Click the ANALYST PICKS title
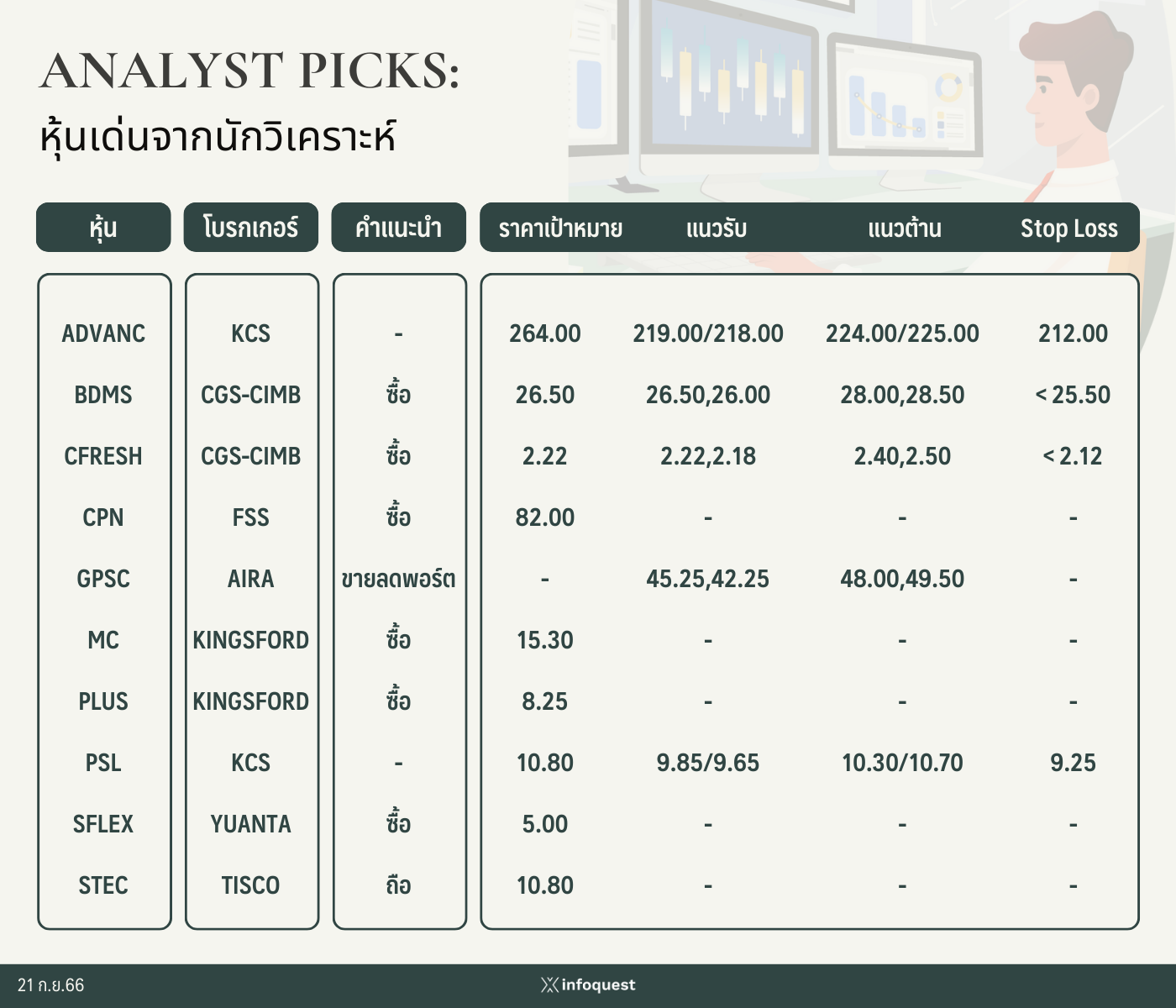 click(250, 71)
